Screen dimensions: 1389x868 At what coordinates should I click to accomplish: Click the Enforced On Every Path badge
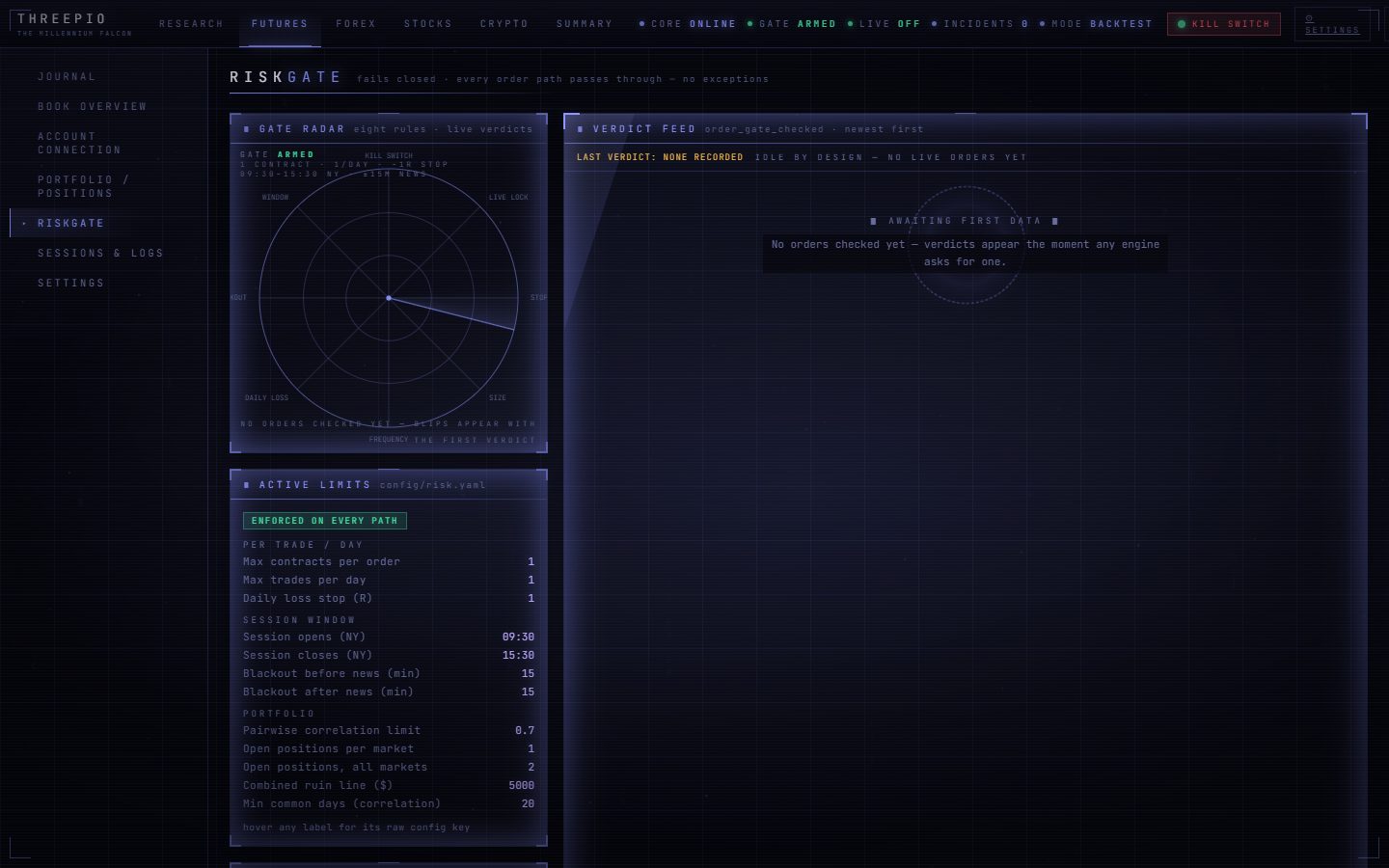point(325,521)
